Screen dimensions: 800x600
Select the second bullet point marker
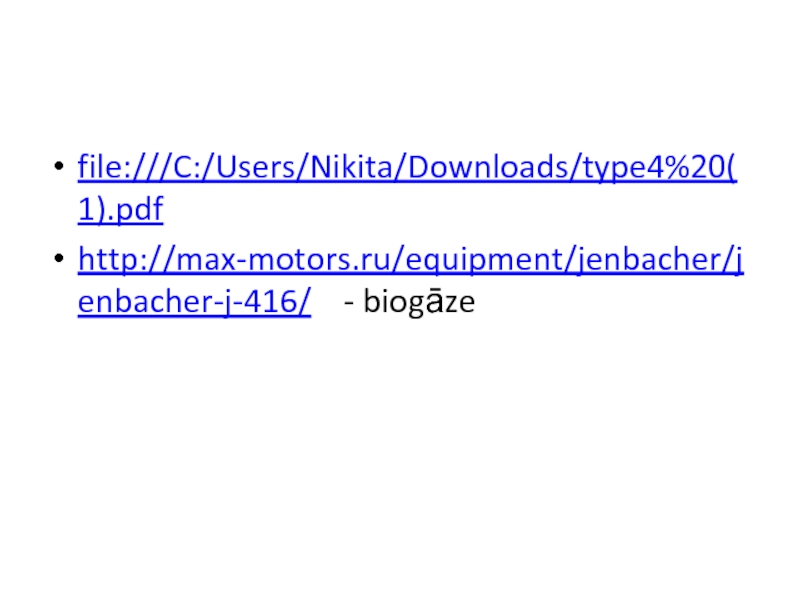coord(59,258)
